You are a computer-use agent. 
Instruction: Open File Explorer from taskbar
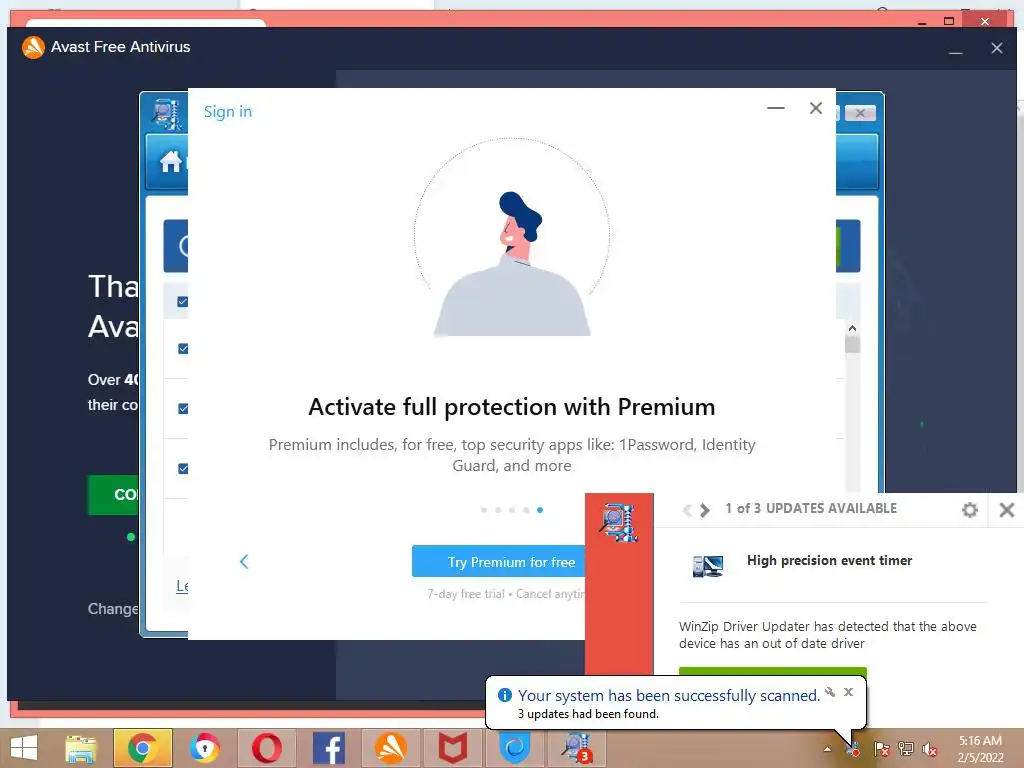pyautogui.click(x=80, y=748)
